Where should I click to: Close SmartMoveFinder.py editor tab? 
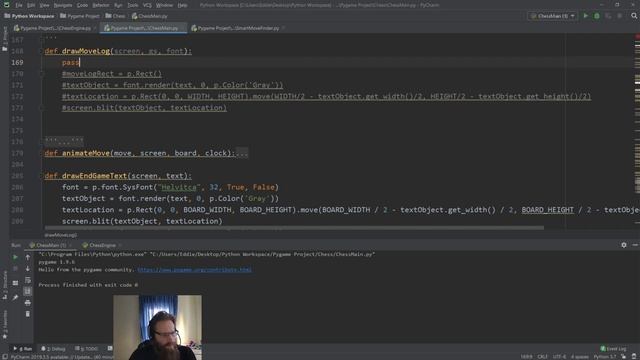(x=283, y=28)
